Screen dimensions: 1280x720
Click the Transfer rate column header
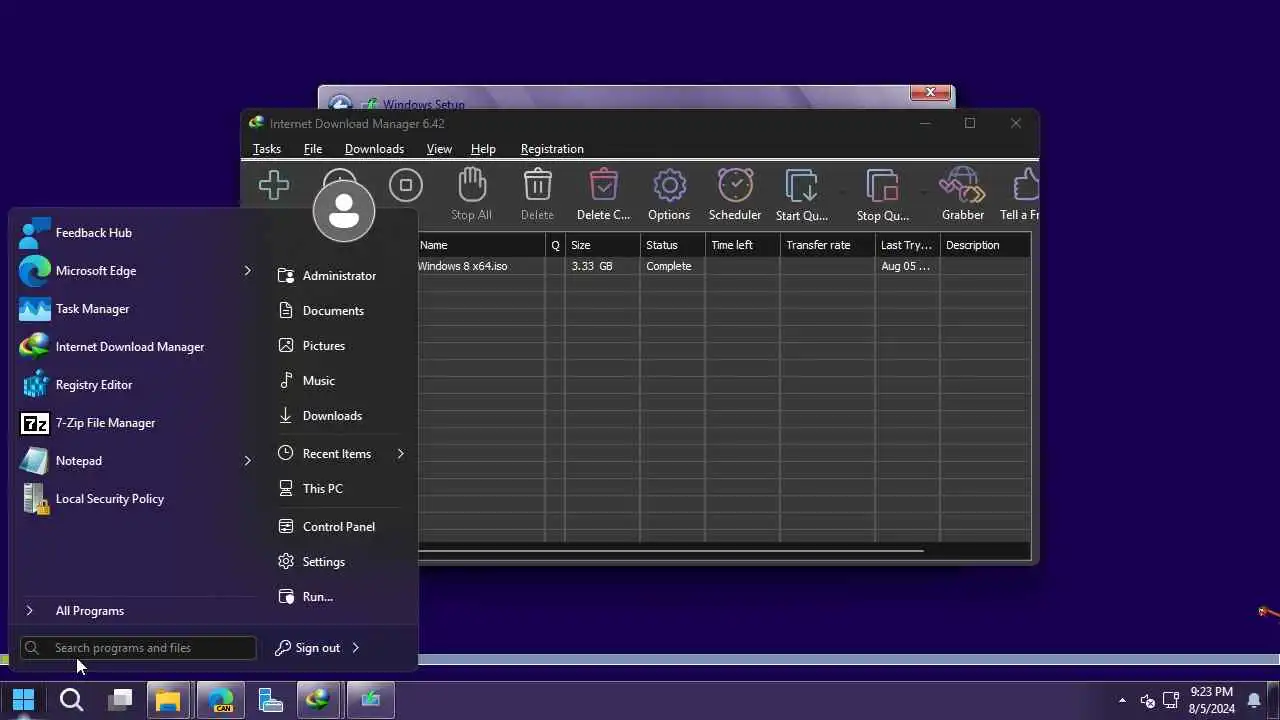pyautogui.click(x=827, y=245)
